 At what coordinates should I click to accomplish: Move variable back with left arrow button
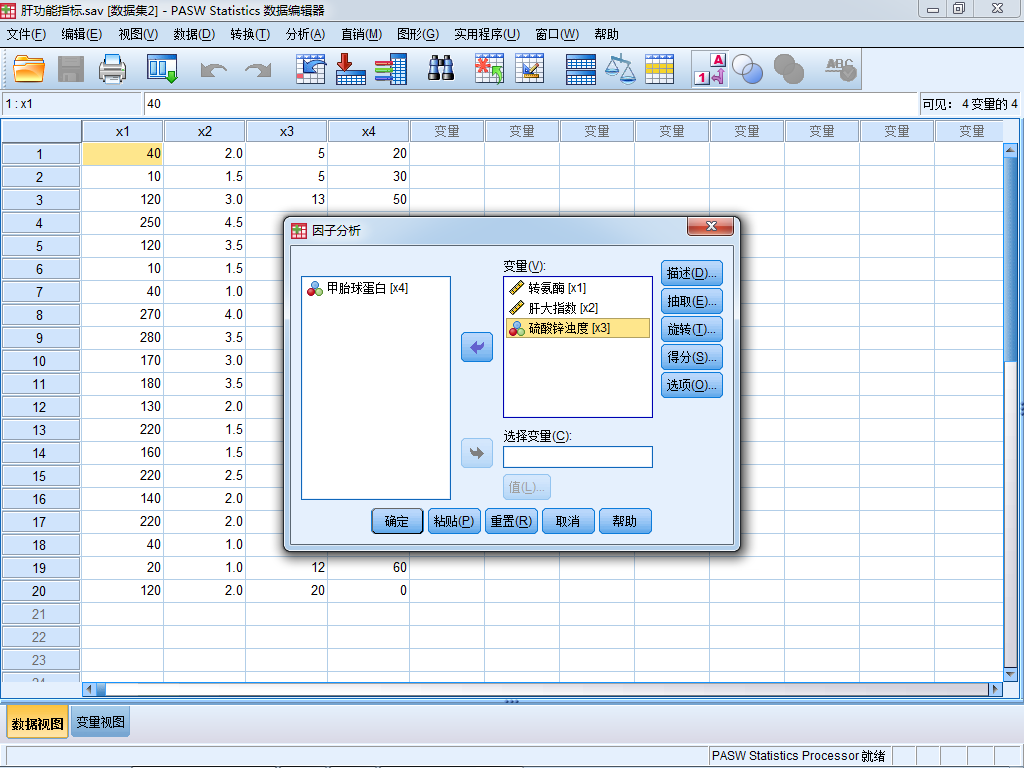[x=477, y=347]
